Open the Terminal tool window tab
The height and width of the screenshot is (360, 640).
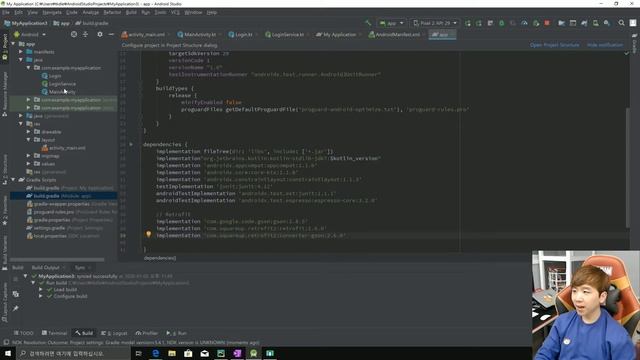[54, 333]
